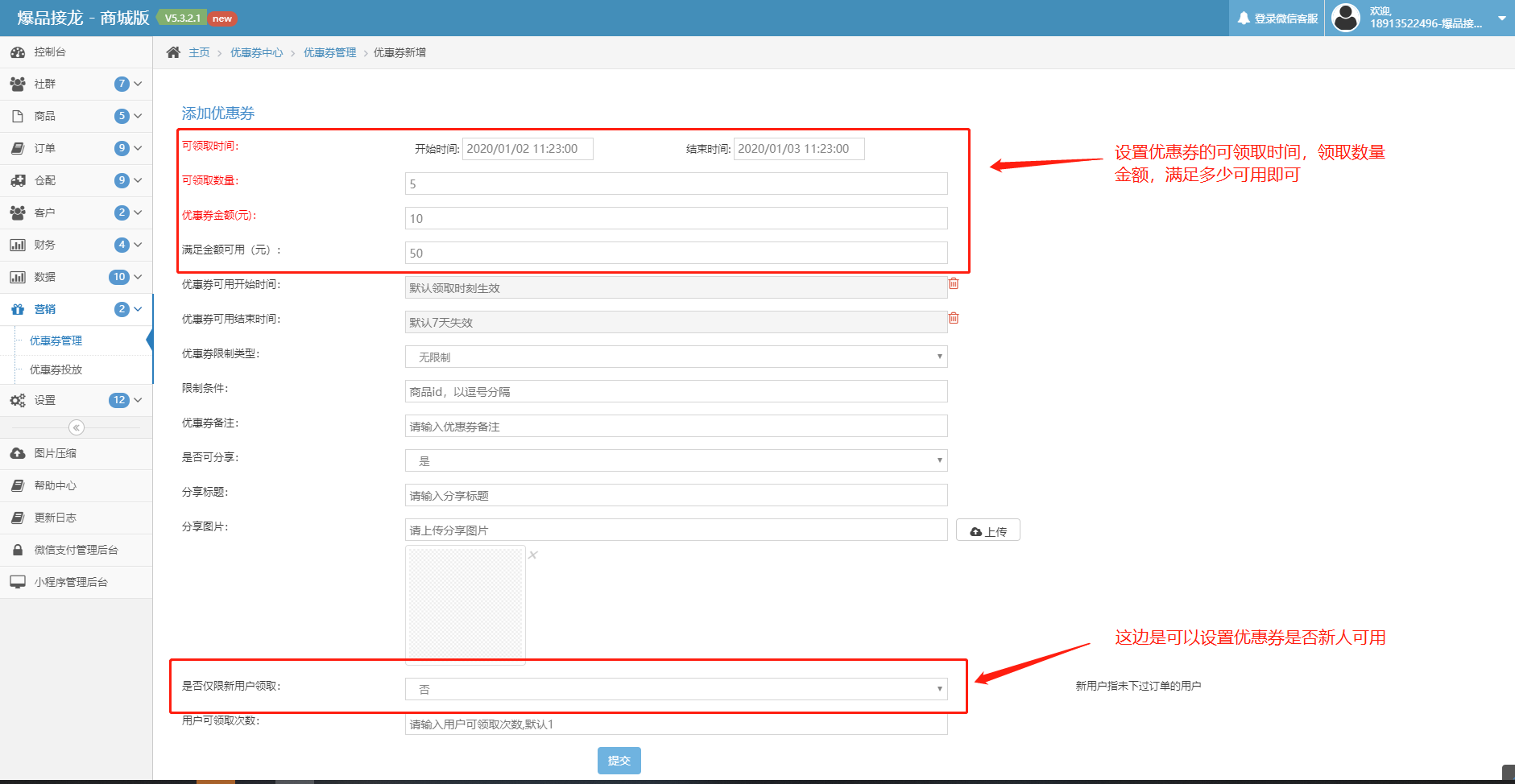Open the 优惠券限制类型 dropdown

pos(676,357)
